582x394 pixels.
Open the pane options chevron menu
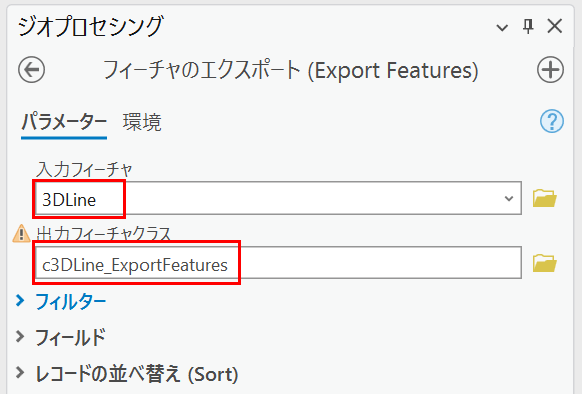point(502,27)
